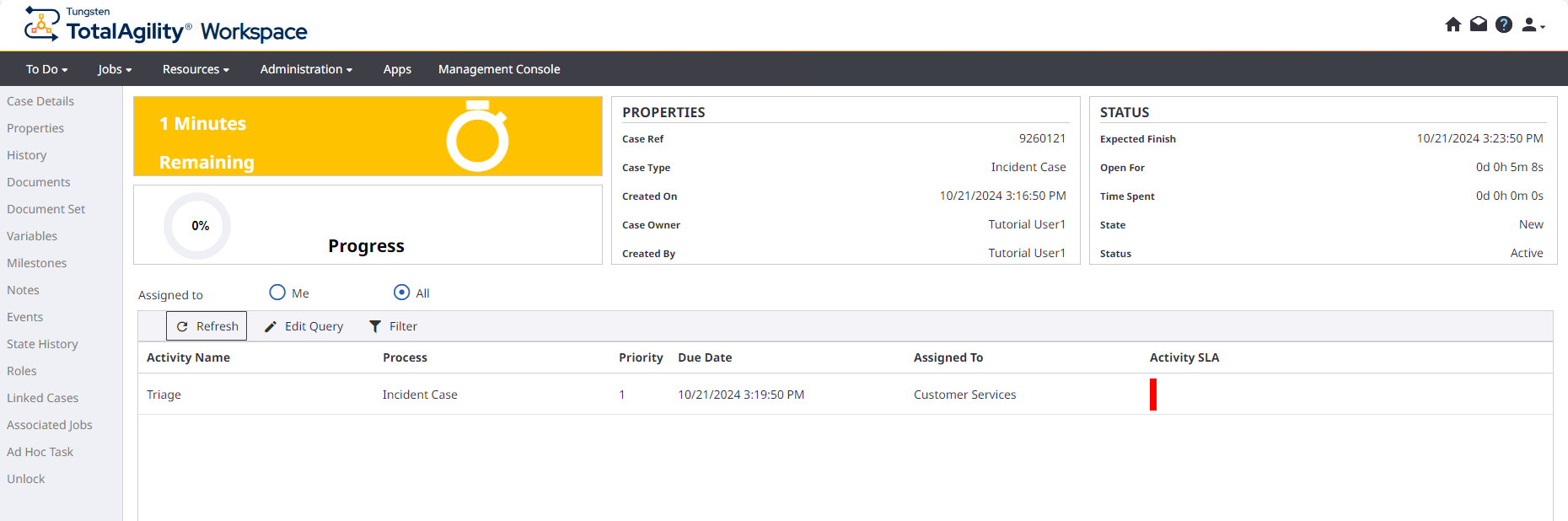Click the Home icon in header
The width and height of the screenshot is (1568, 521).
pyautogui.click(x=1453, y=24)
